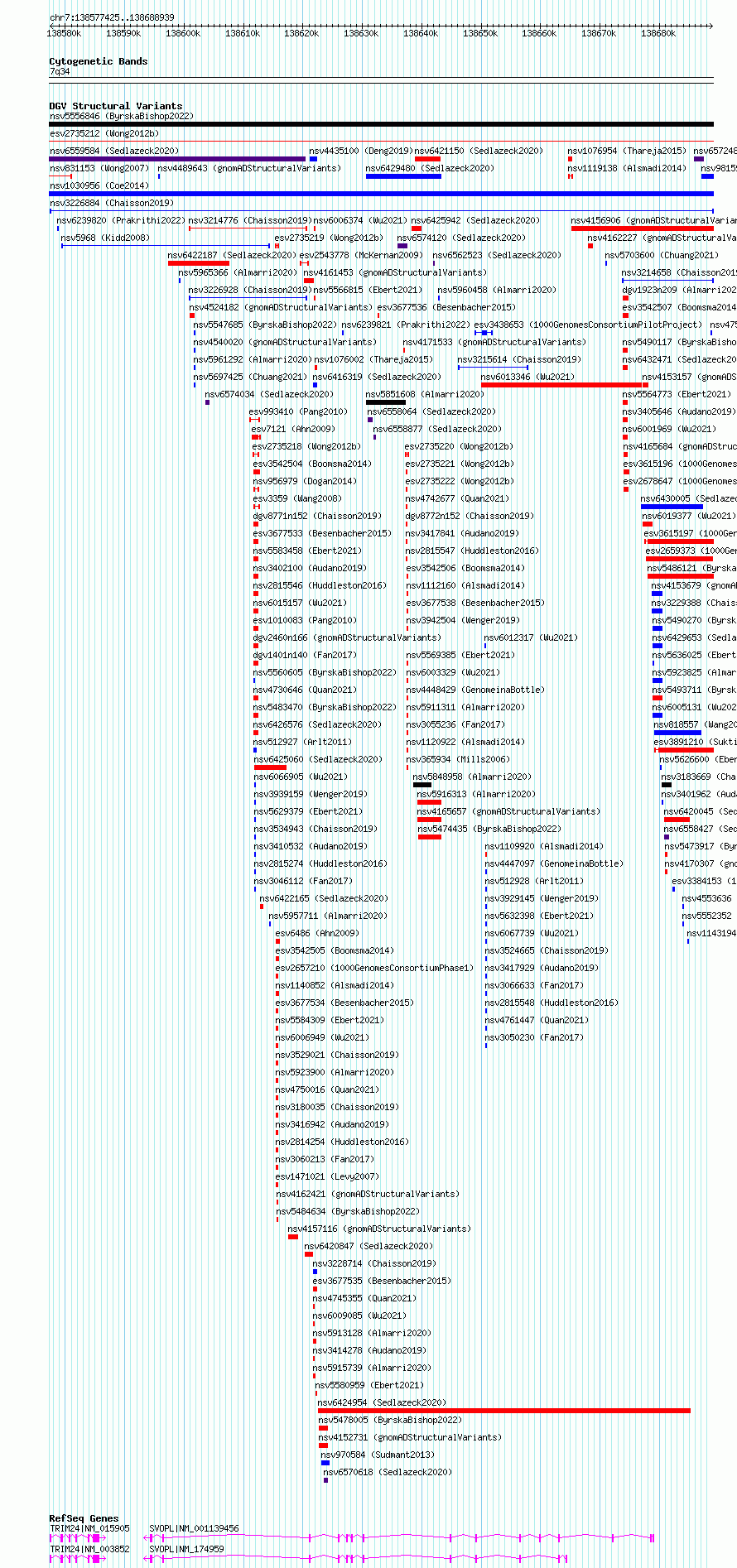The image size is (737, 1568).
Task: Click the nsv1030956 (Coe2014) label
Action: pos(99,186)
